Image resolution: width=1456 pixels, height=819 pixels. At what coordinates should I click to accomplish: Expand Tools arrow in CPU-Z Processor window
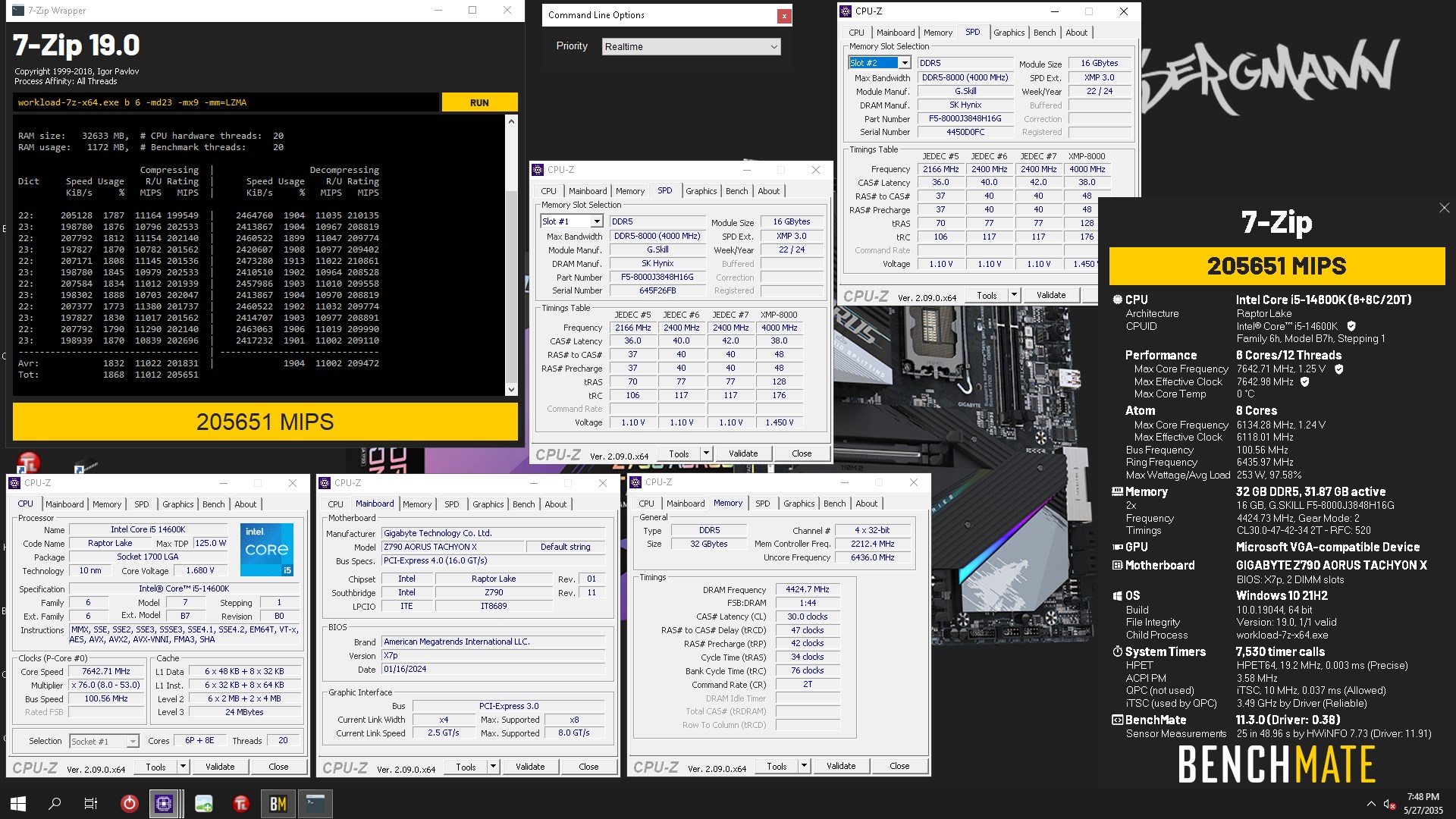coord(183,767)
